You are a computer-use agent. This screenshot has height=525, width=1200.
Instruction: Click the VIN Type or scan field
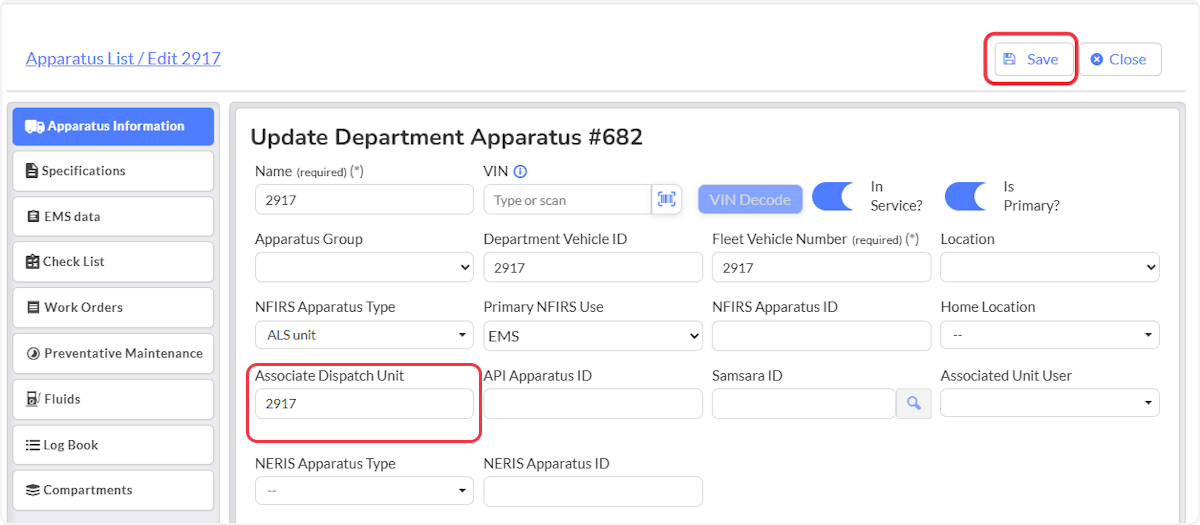568,199
